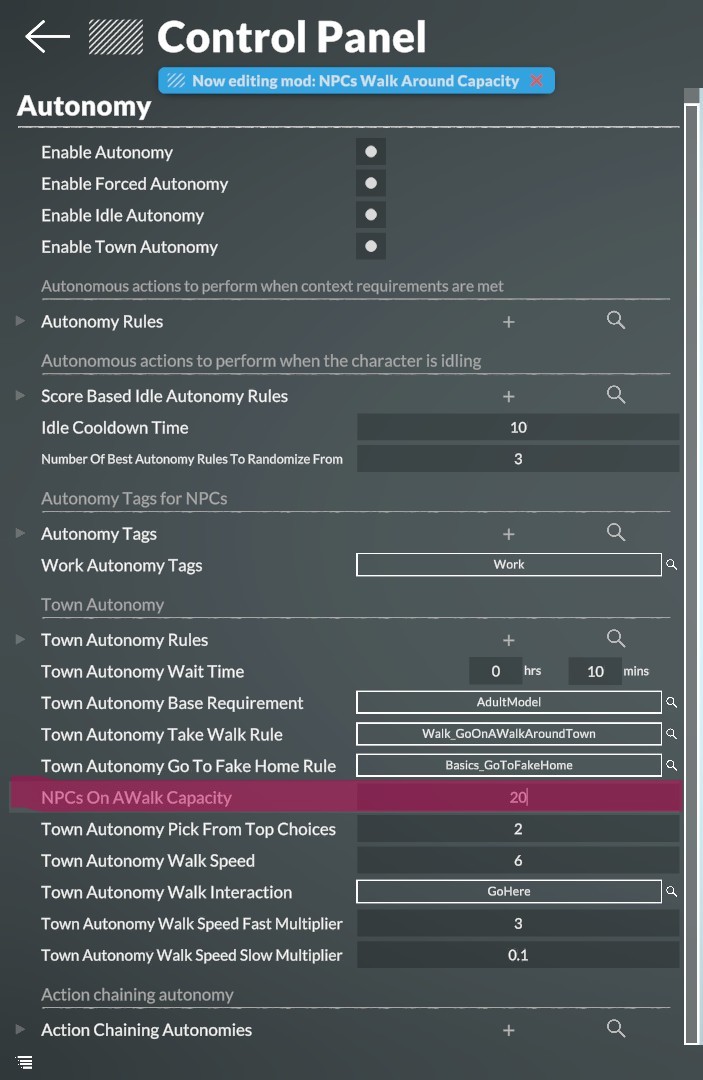Open the AdultModel base requirement selector
The height and width of the screenshot is (1080, 703).
(x=509, y=702)
